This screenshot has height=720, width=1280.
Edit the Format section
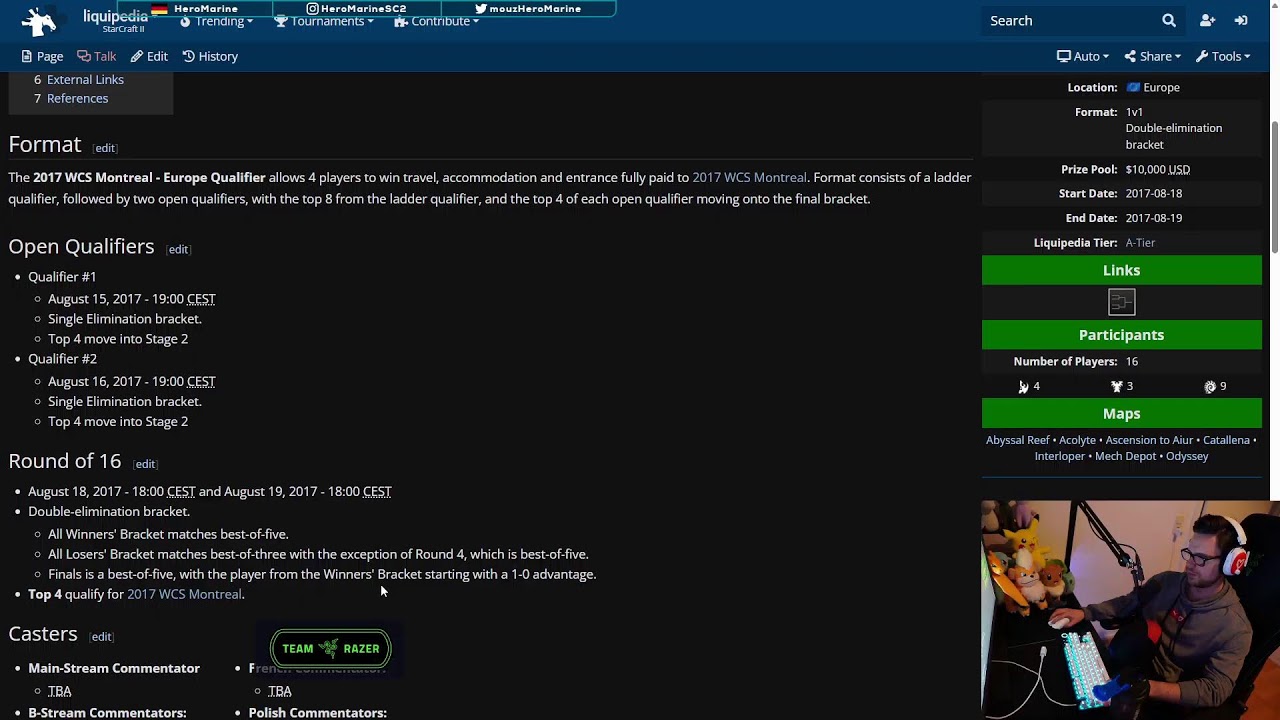coord(105,148)
